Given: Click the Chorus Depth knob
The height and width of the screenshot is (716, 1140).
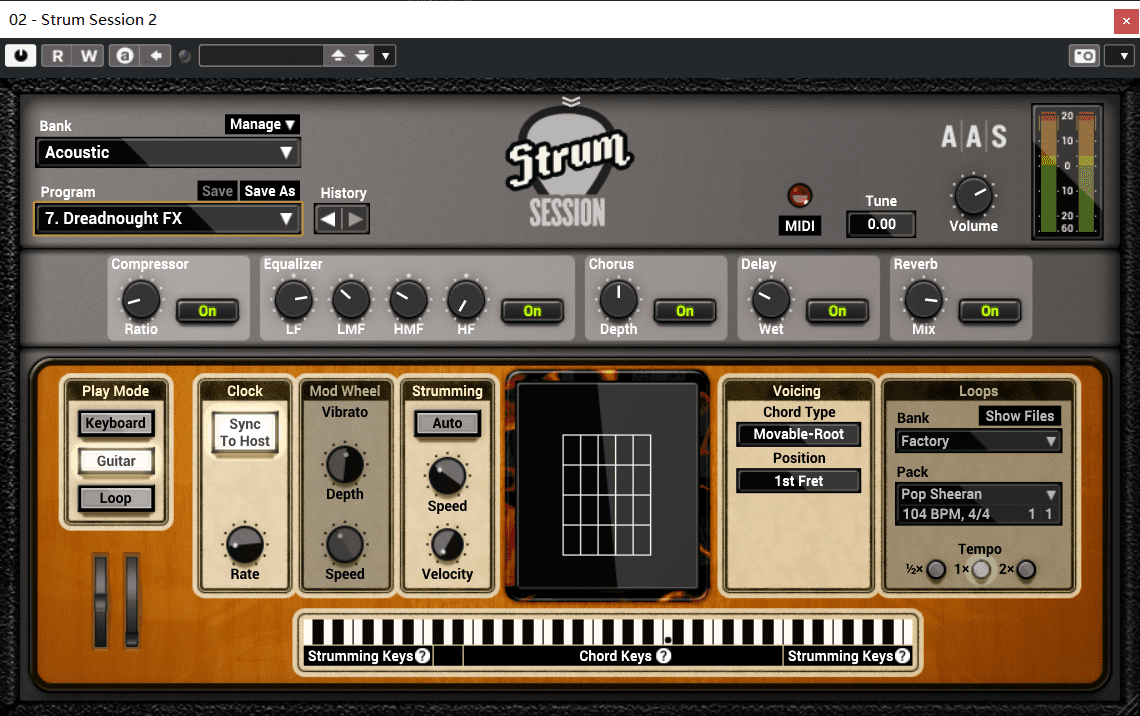Looking at the screenshot, I should tap(619, 299).
